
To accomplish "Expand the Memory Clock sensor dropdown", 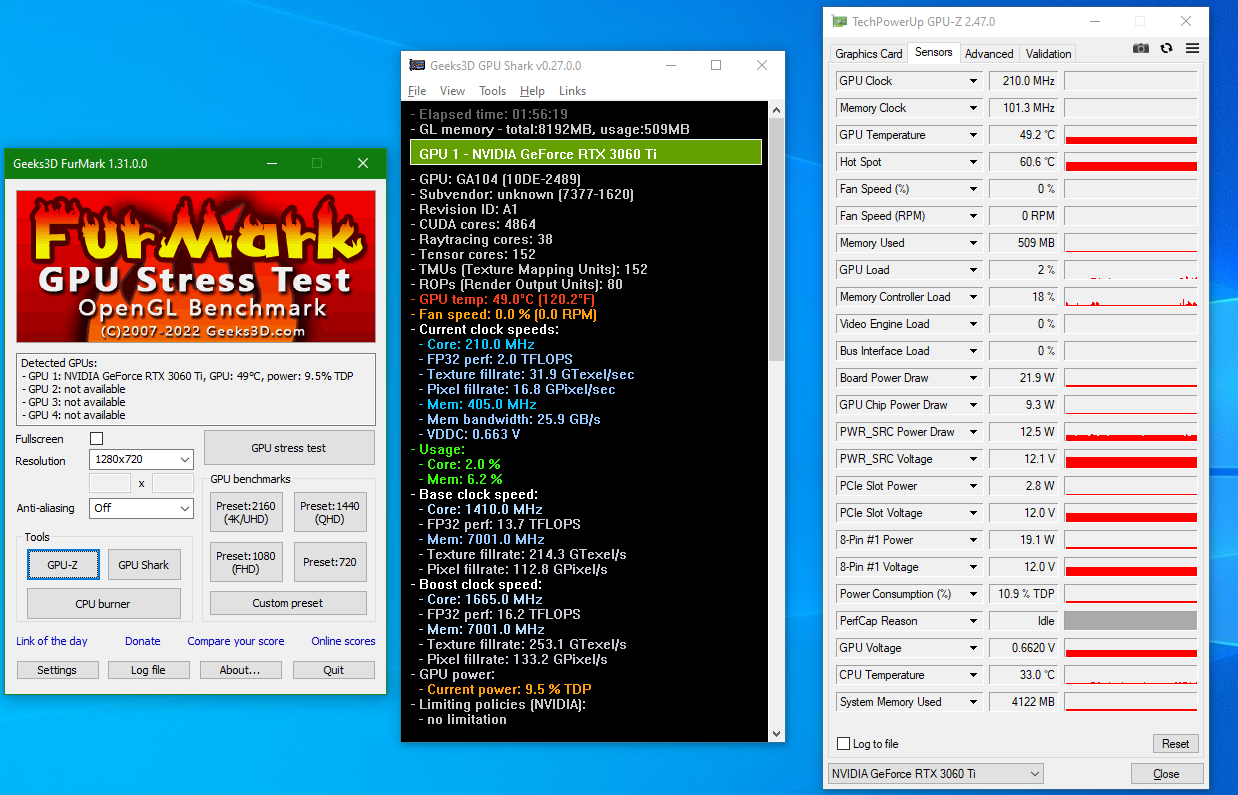I will 973,108.
